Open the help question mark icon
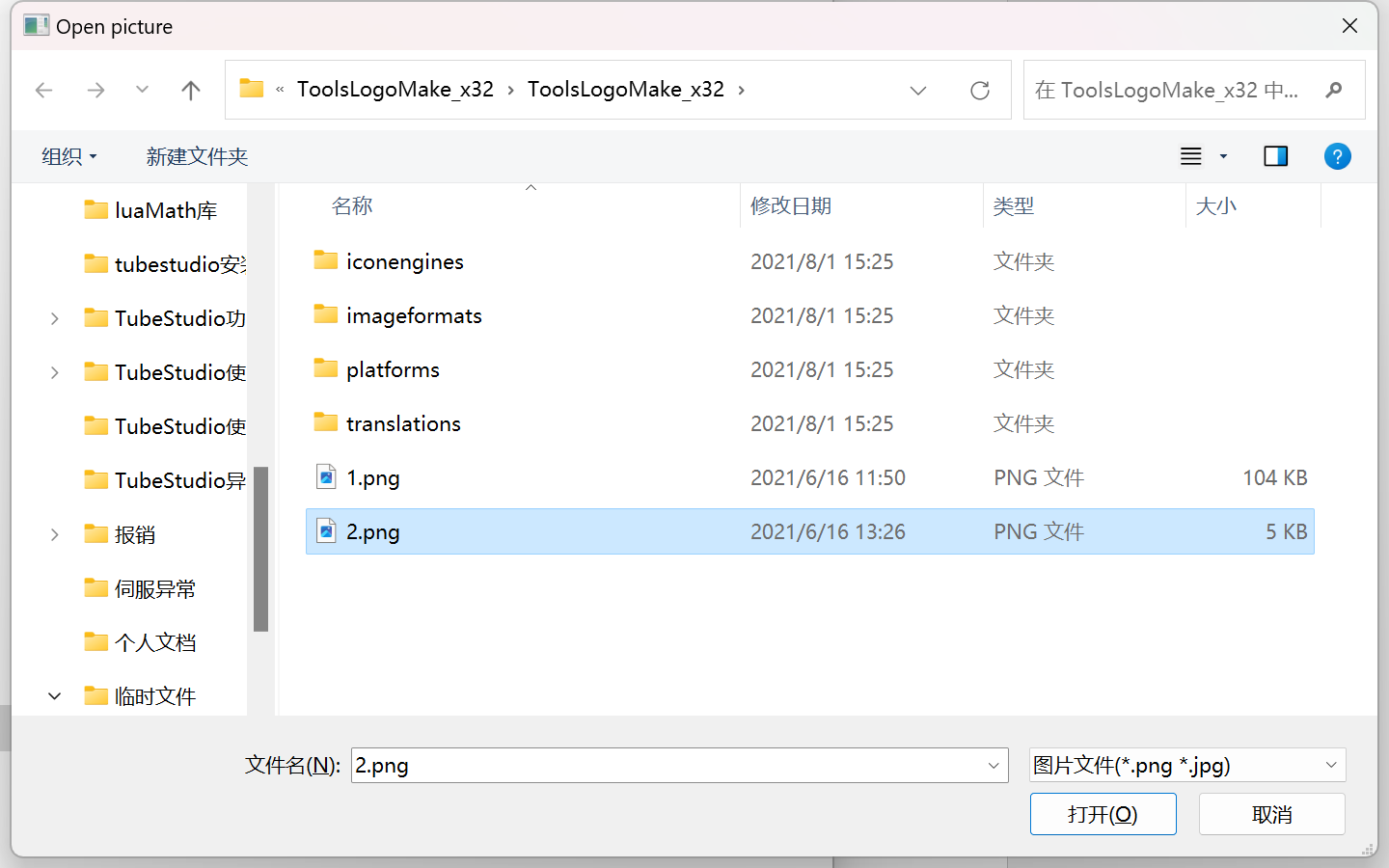This screenshot has width=1389, height=868. coord(1337,156)
